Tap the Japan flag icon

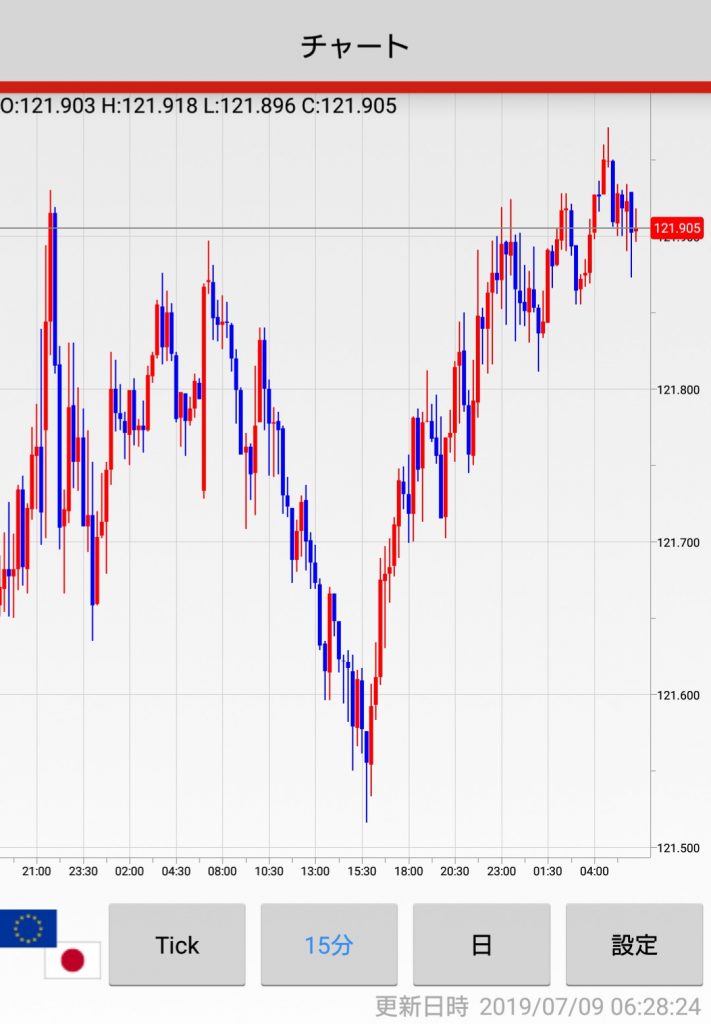point(72,961)
